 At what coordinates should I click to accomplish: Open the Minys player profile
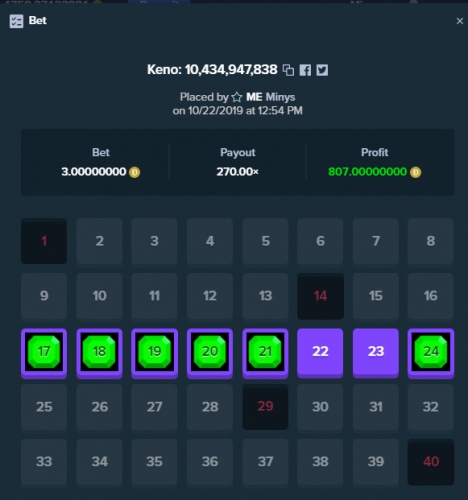[x=280, y=97]
